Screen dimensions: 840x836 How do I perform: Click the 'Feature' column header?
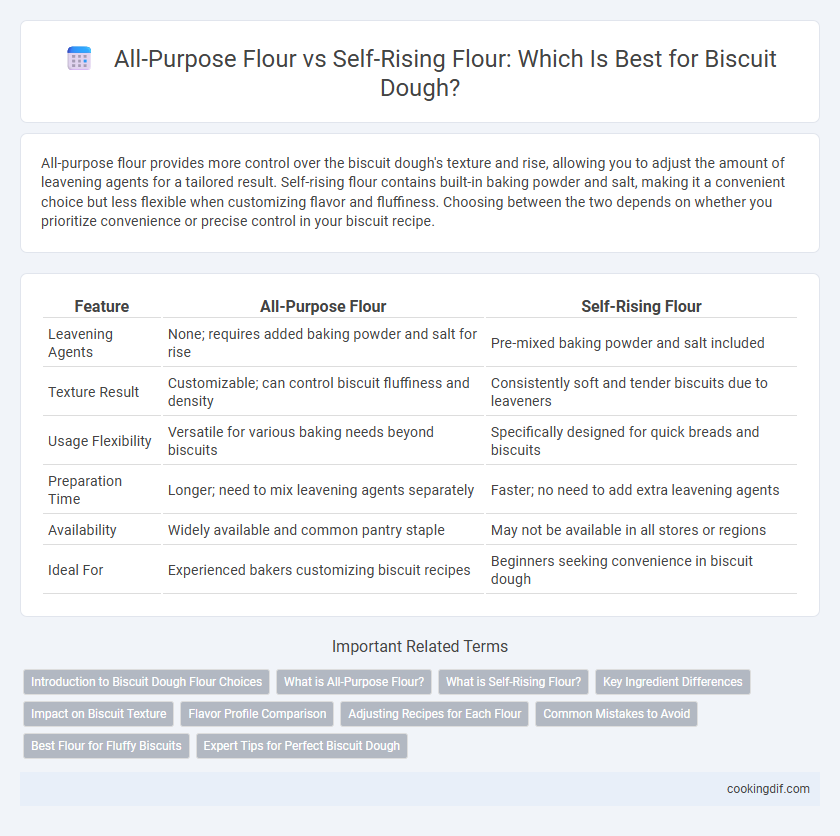coord(102,306)
